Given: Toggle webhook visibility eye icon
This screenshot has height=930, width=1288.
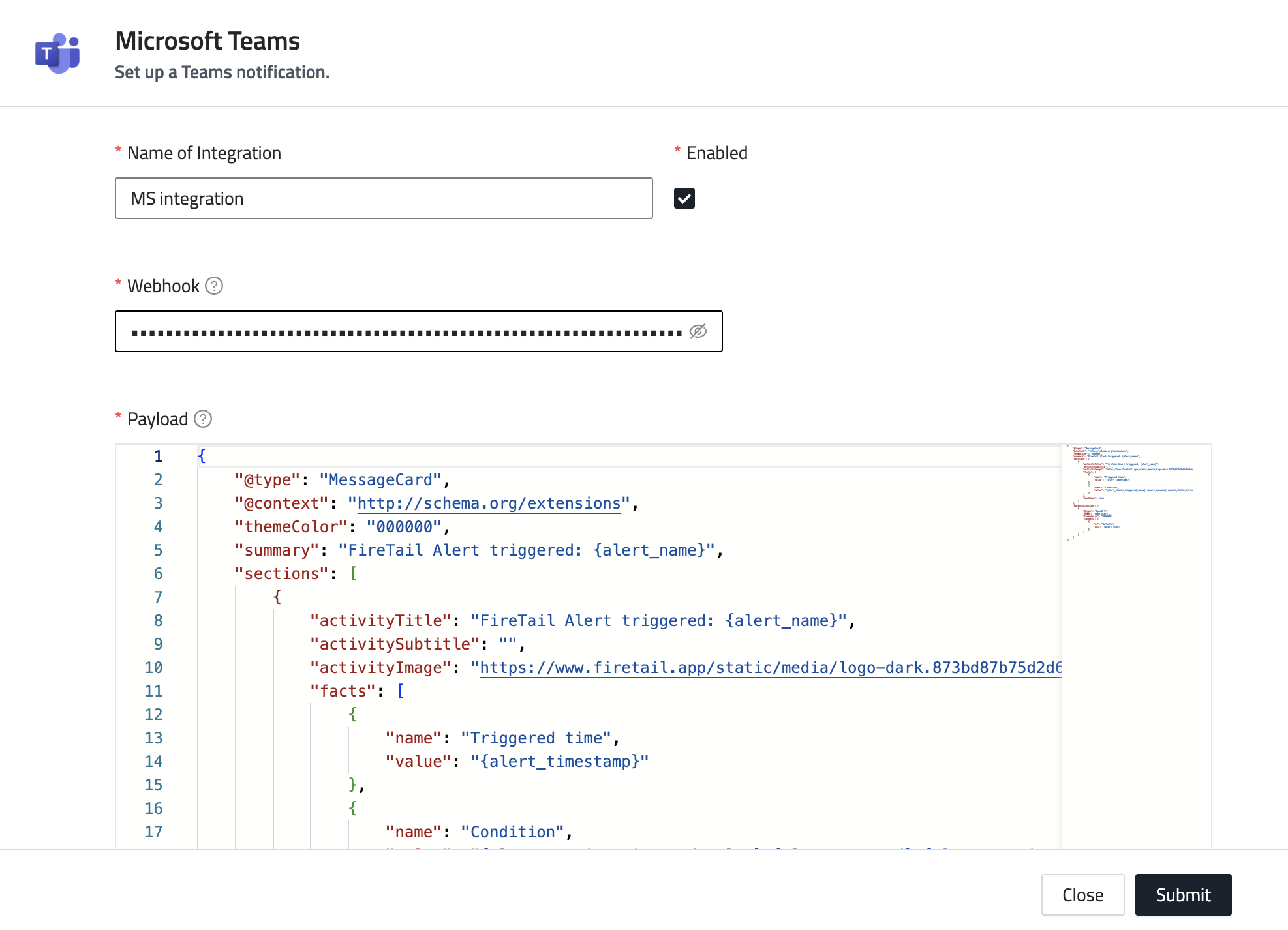Looking at the screenshot, I should tap(698, 331).
